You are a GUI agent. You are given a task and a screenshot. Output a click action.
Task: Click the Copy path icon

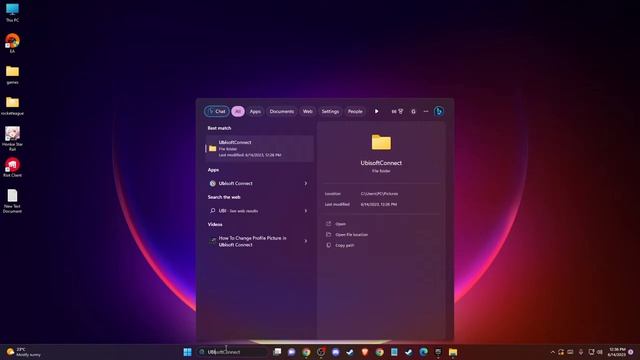point(329,245)
